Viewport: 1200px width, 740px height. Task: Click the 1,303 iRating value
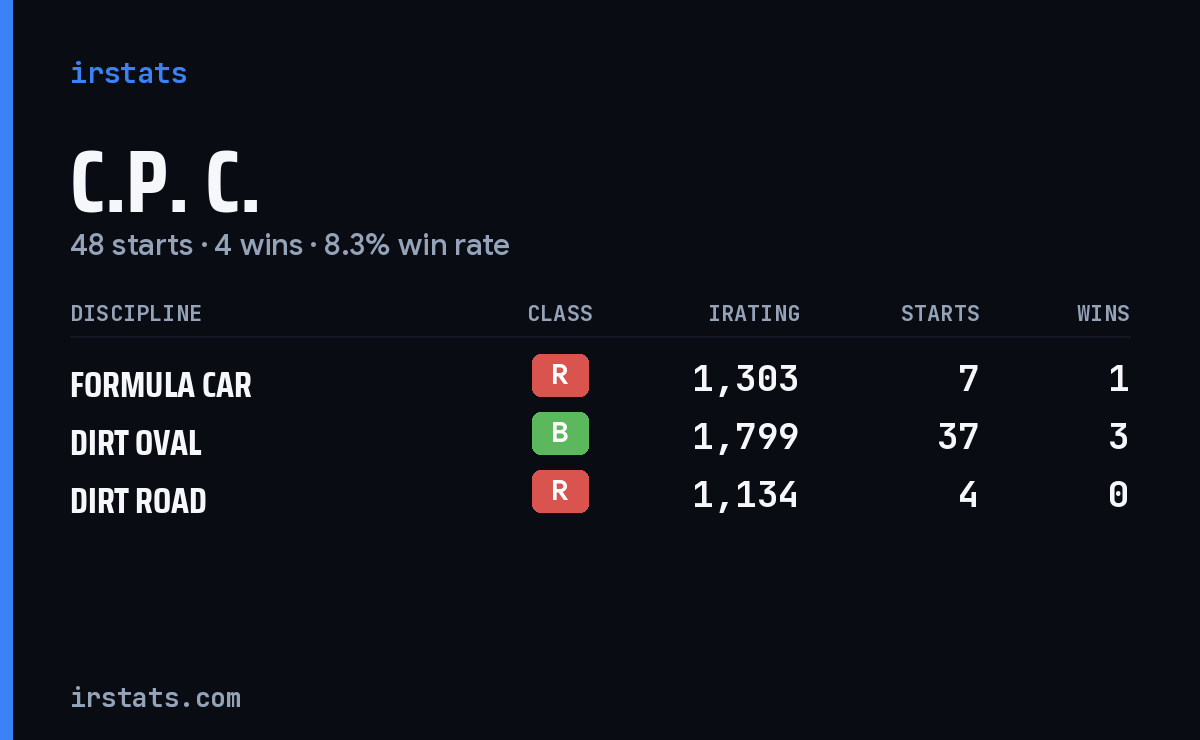(x=746, y=379)
